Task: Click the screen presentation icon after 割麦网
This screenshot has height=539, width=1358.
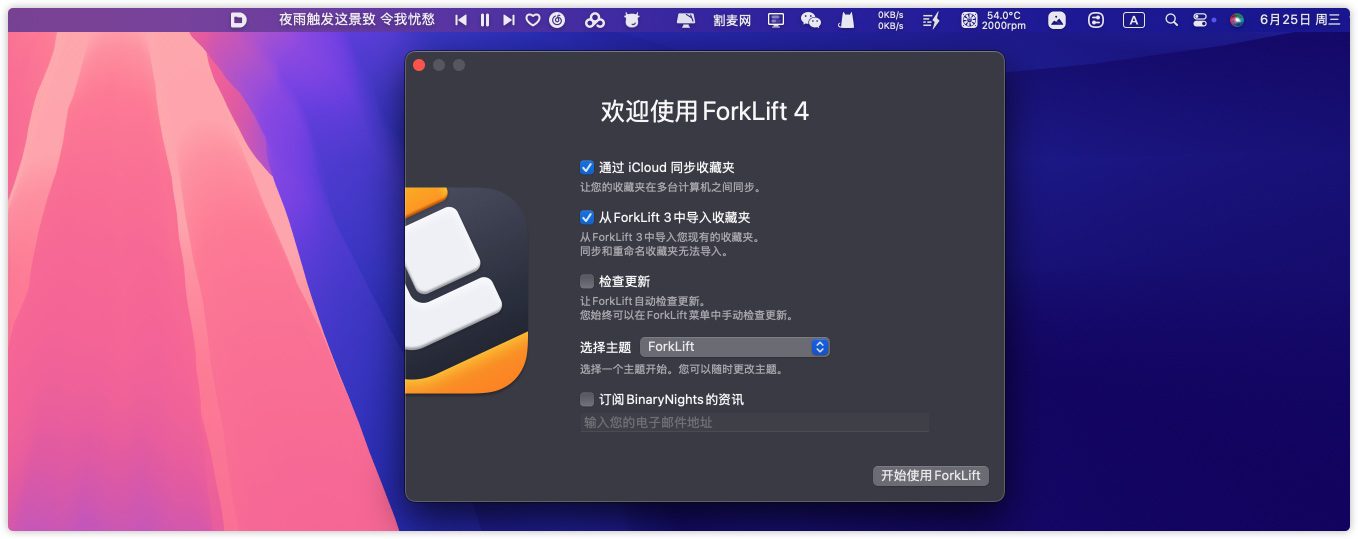Action: click(776, 20)
